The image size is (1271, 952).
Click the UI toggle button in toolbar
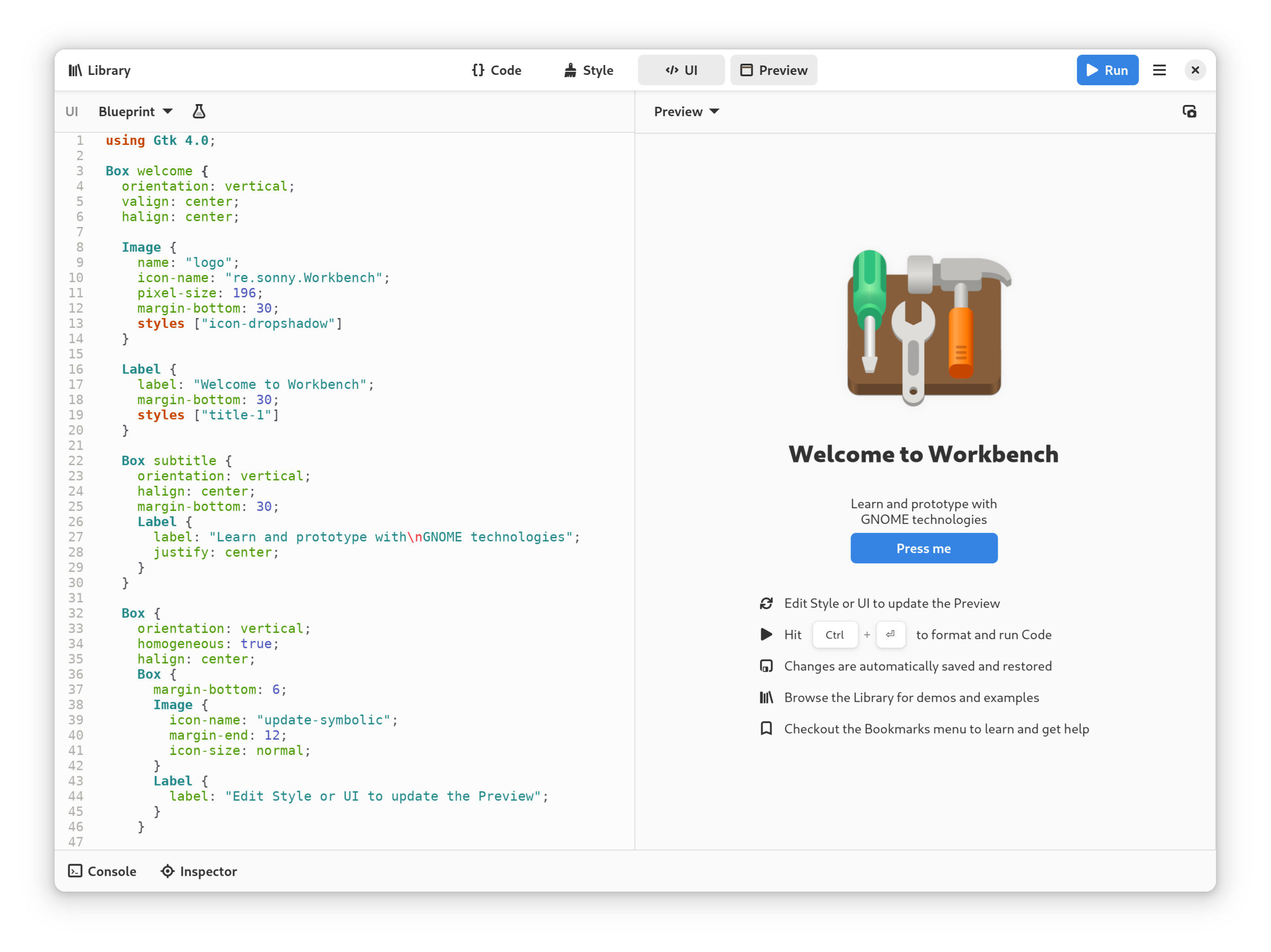680,70
